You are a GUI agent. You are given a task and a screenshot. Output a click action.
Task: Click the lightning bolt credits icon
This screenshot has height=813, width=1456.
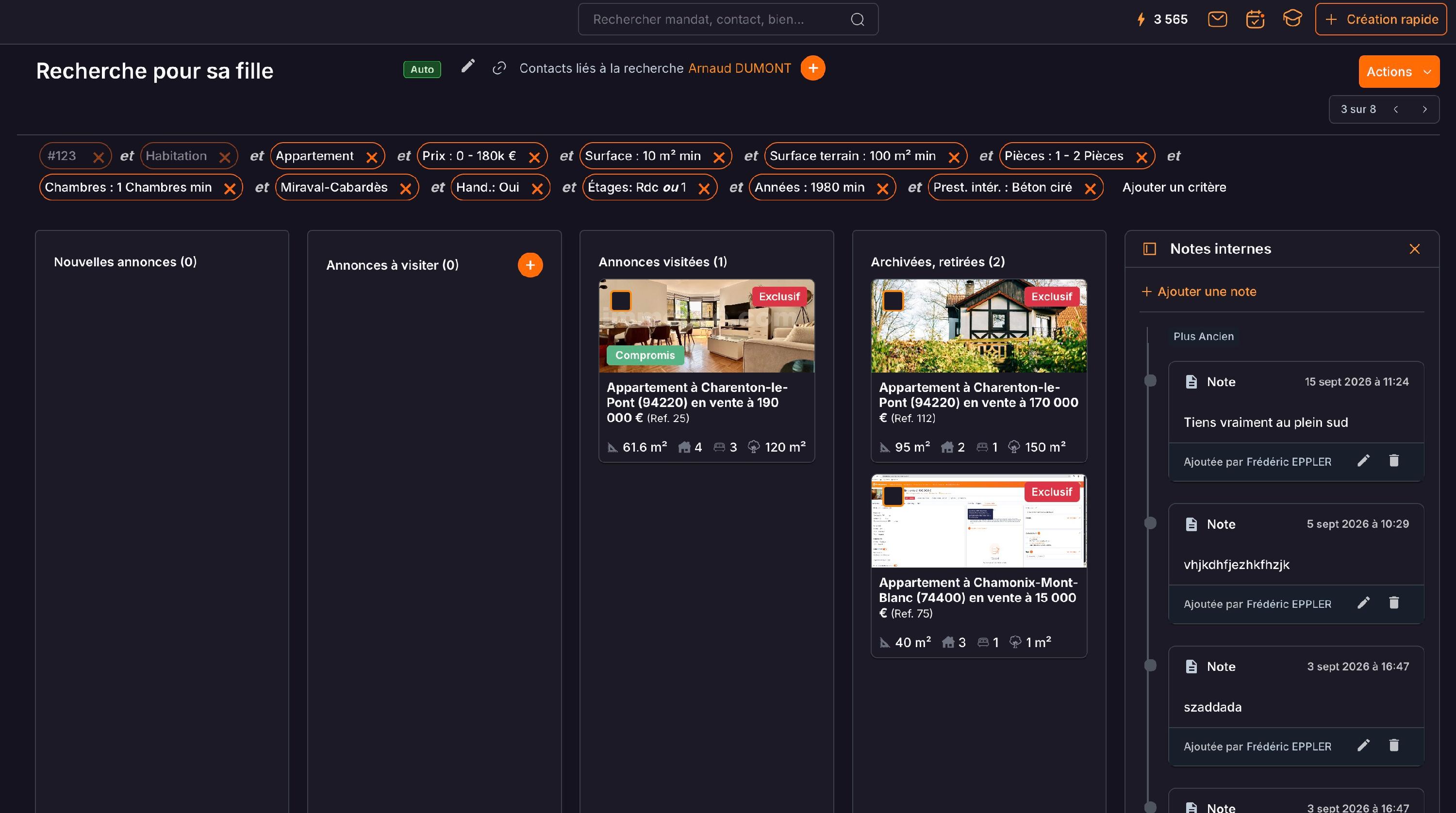pos(1141,19)
